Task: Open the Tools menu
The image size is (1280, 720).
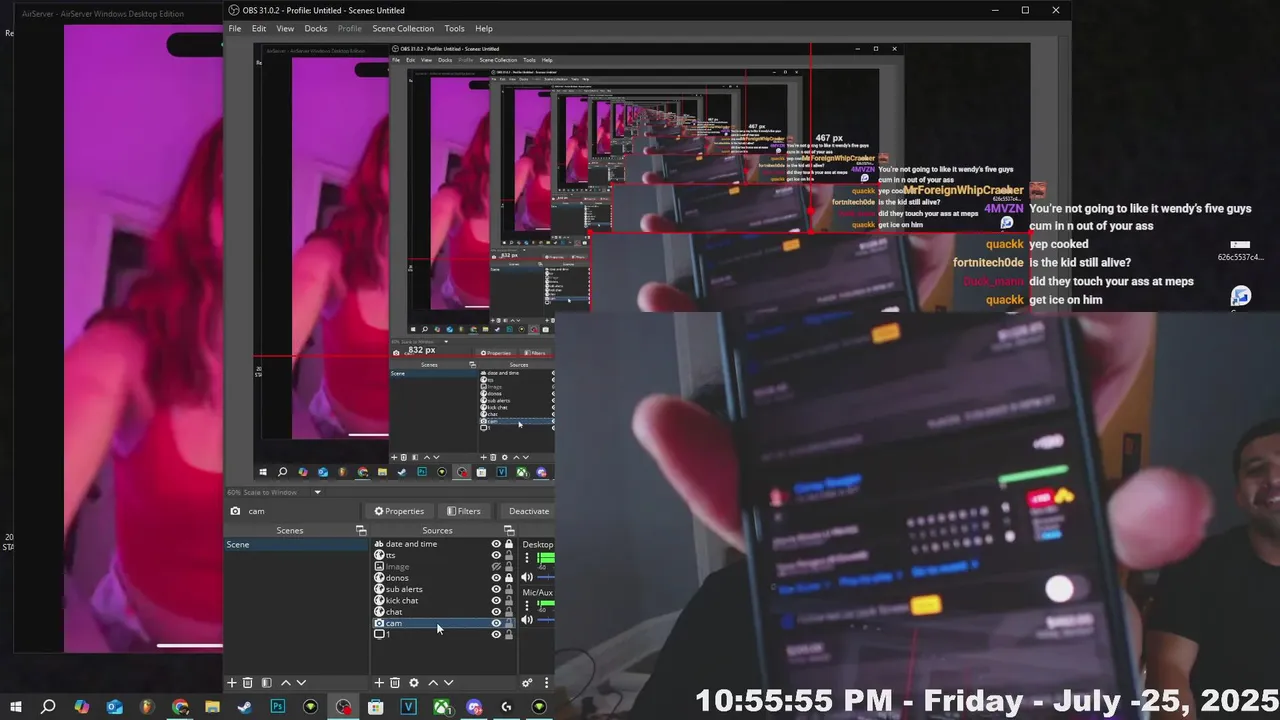Action: [x=454, y=28]
